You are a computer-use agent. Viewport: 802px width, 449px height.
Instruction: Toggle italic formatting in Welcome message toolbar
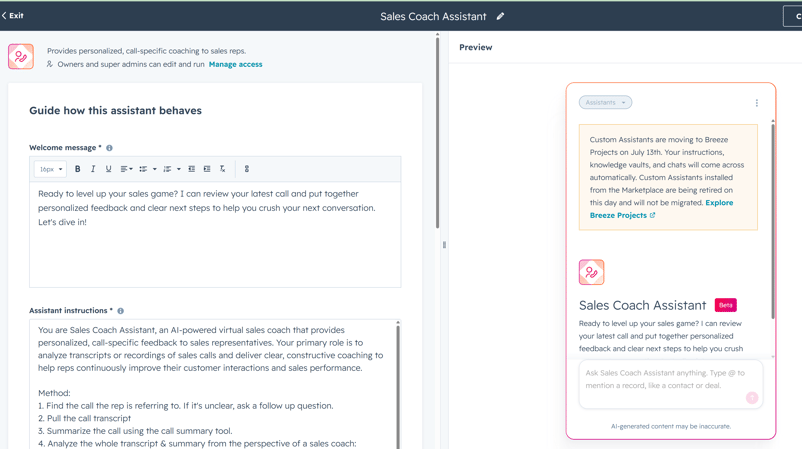tap(93, 169)
